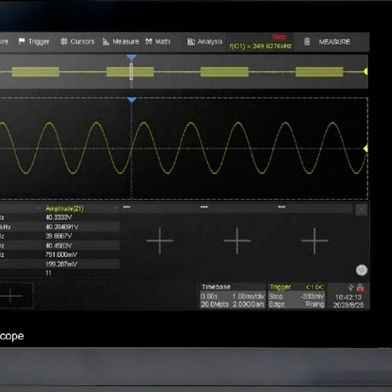Image resolution: width=392 pixels, height=392 pixels.
Task: Click the Measure ruler icon
Action: (x=106, y=42)
